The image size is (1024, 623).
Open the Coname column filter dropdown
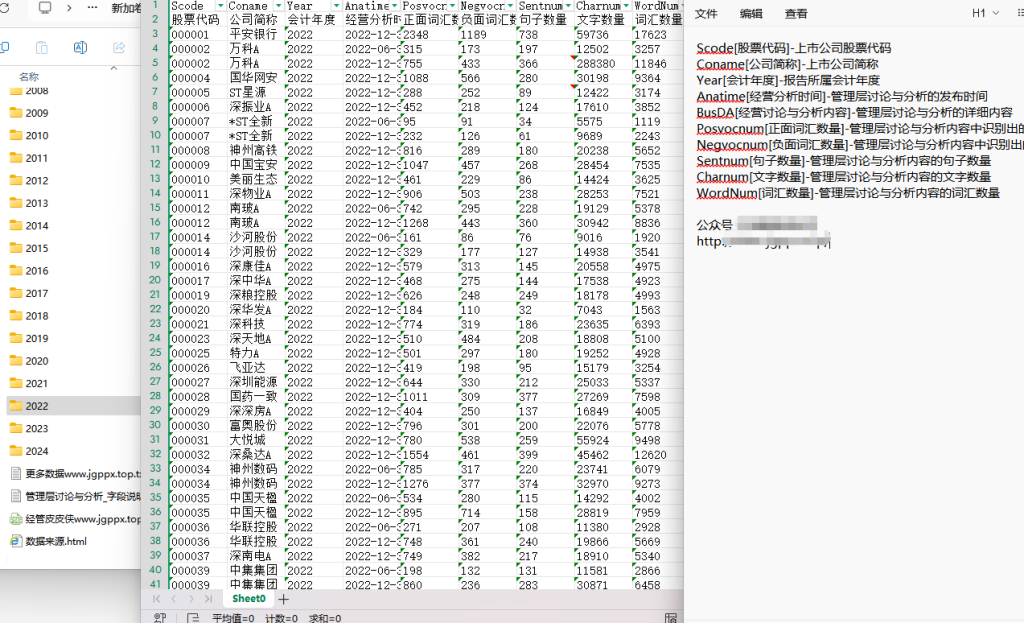tap(279, 6)
